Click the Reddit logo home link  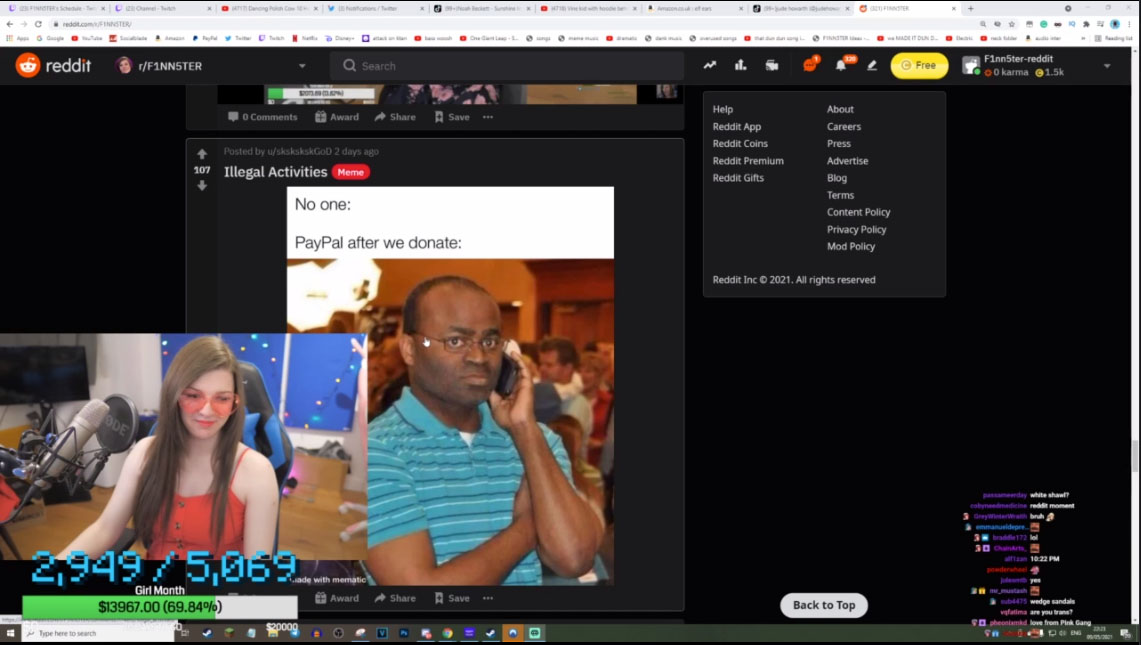[x=53, y=66]
